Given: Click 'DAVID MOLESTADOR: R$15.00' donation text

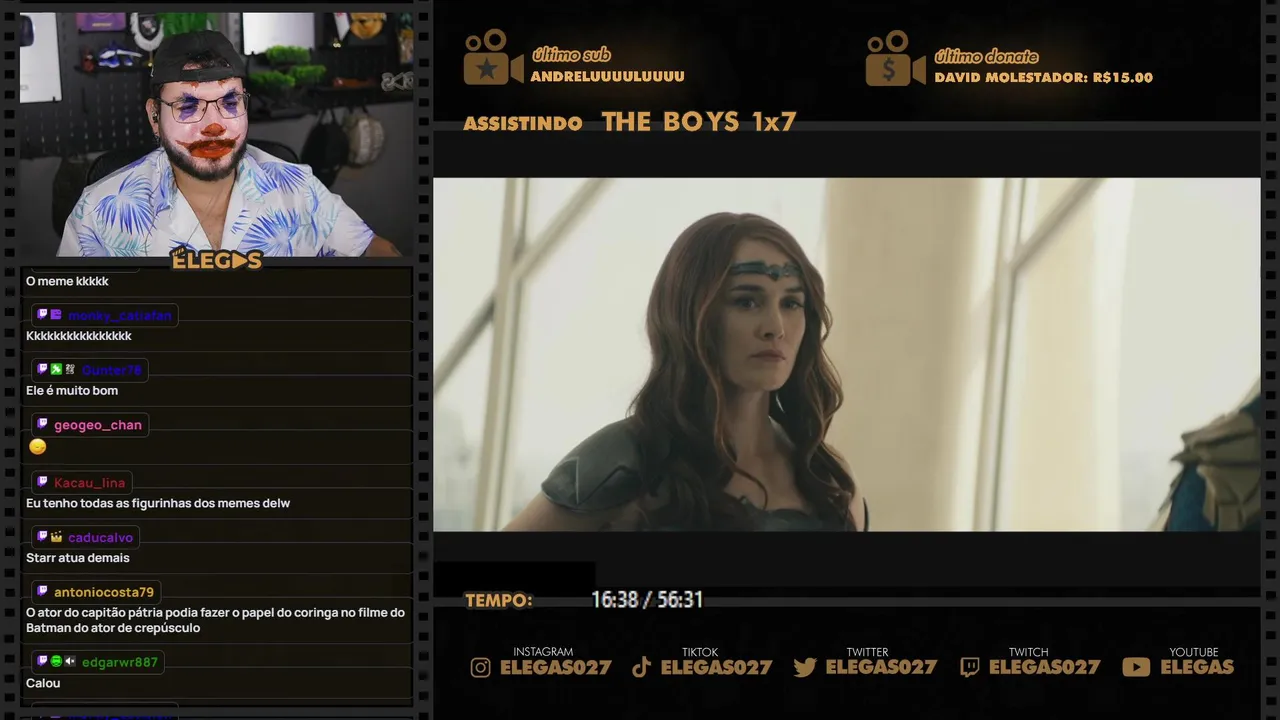Looking at the screenshot, I should [1044, 77].
